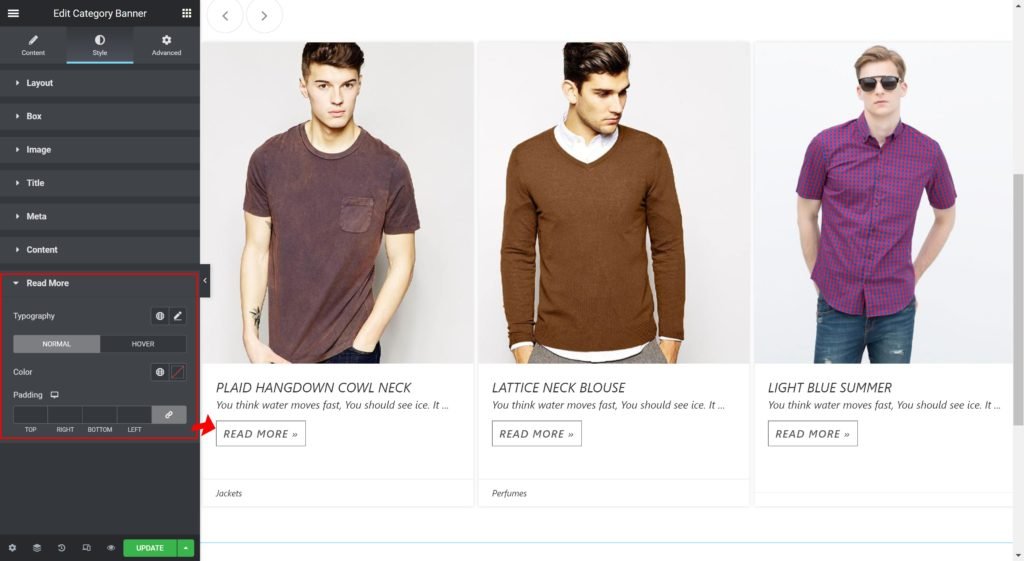Toggle the preview changes eye icon
This screenshot has height=561, width=1024.
coord(111,548)
